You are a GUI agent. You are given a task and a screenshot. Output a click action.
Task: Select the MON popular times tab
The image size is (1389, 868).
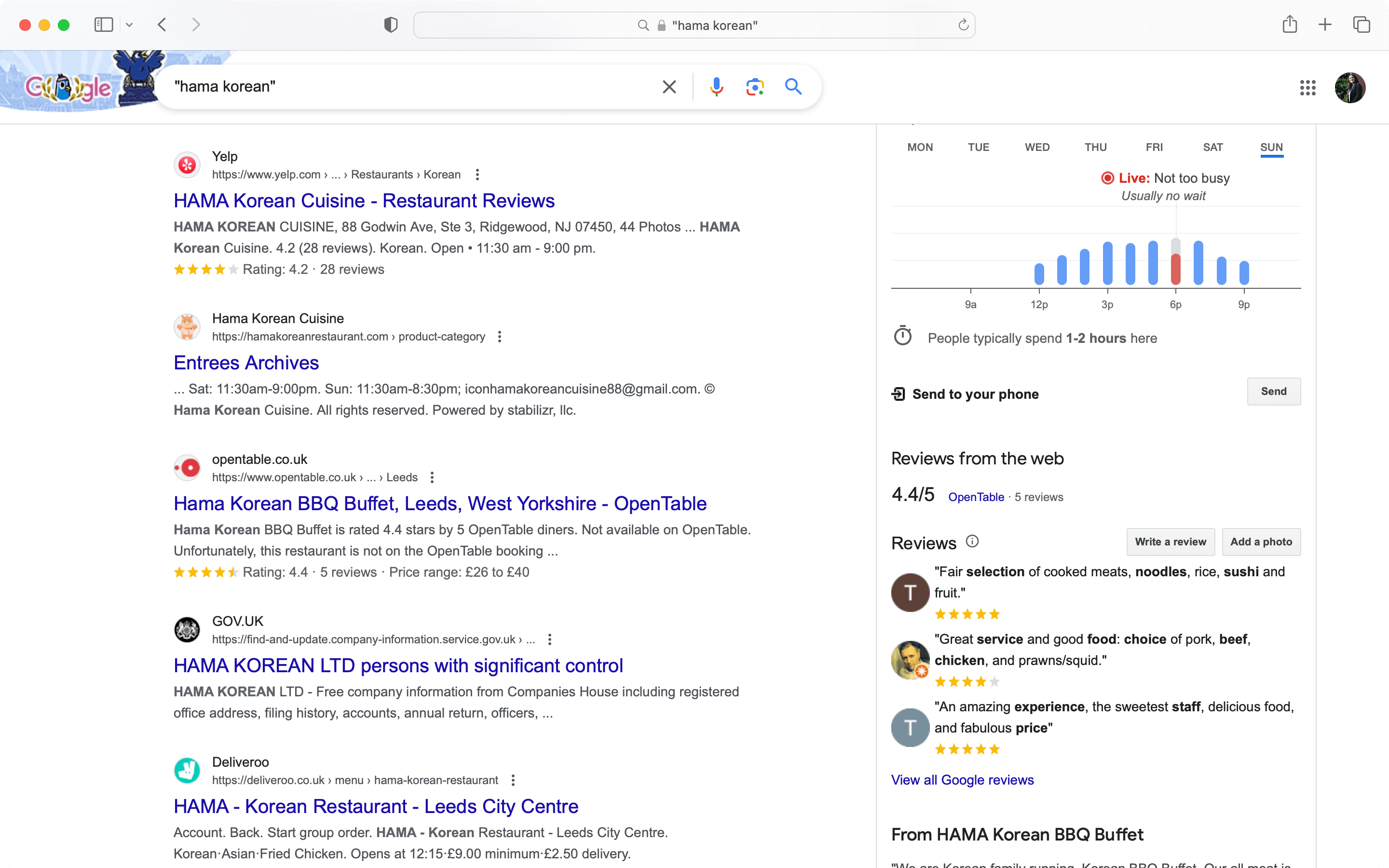coord(920,148)
